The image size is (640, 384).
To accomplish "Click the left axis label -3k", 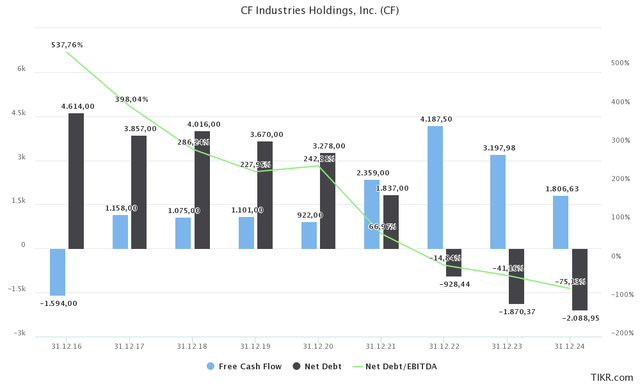I will click(20, 333).
